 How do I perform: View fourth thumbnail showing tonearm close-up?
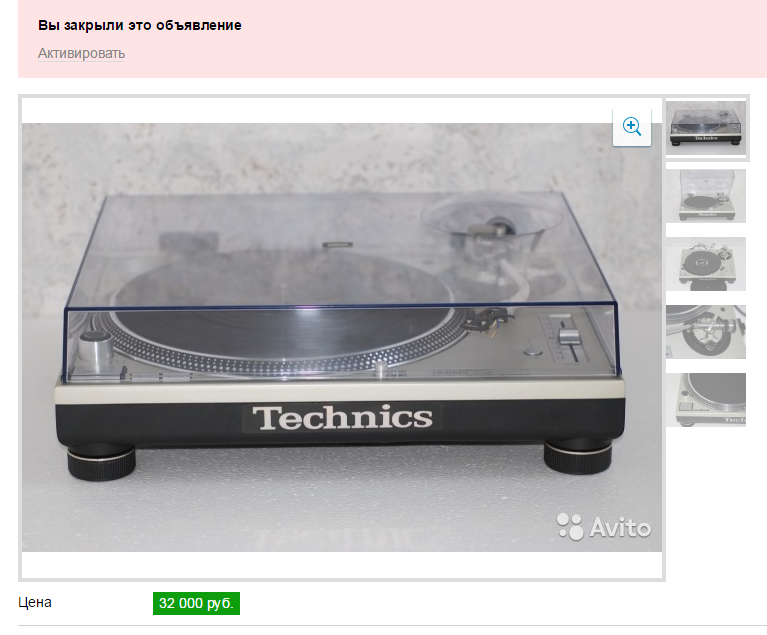(706, 332)
